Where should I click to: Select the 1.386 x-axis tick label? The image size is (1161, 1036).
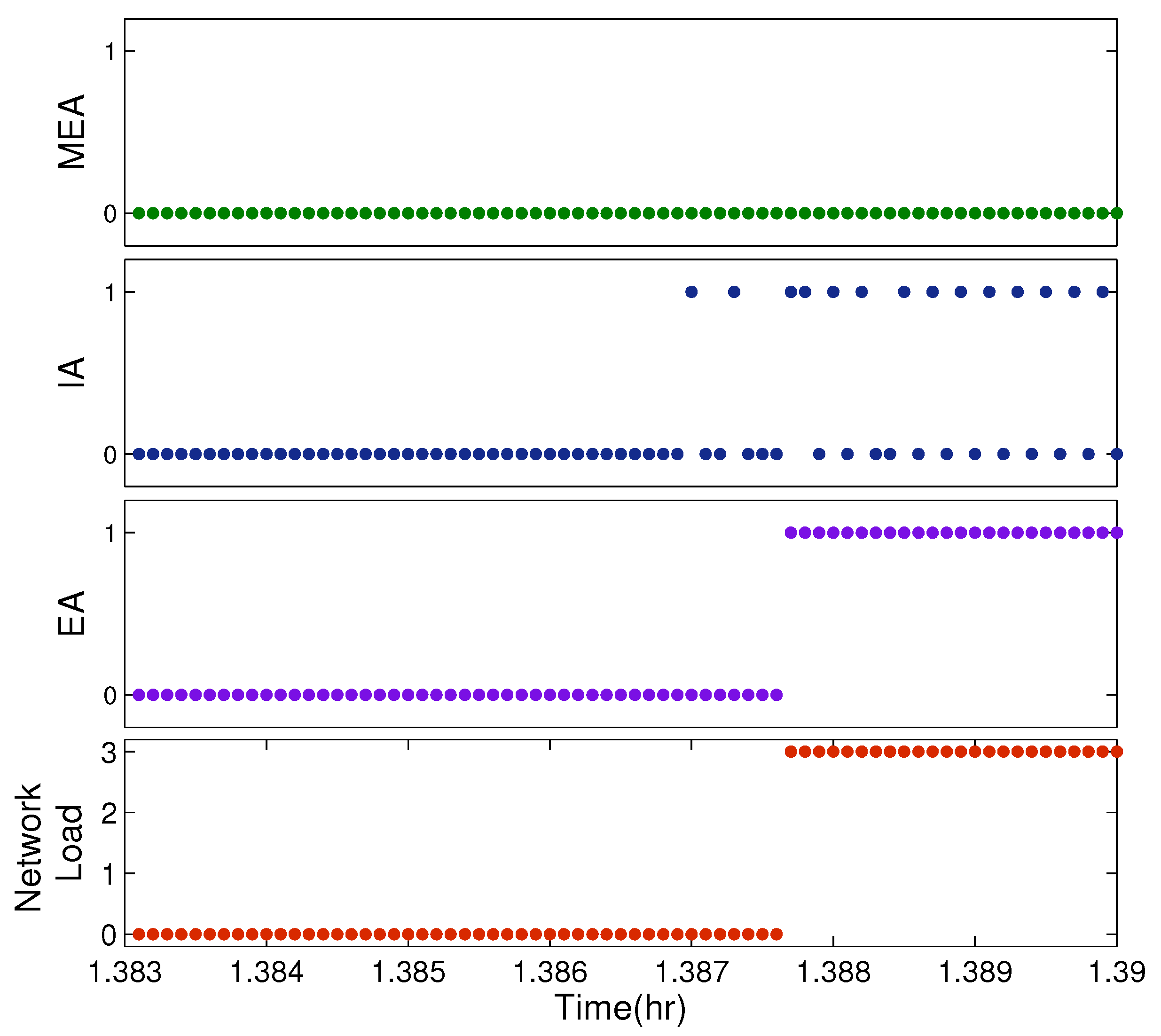[x=550, y=972]
